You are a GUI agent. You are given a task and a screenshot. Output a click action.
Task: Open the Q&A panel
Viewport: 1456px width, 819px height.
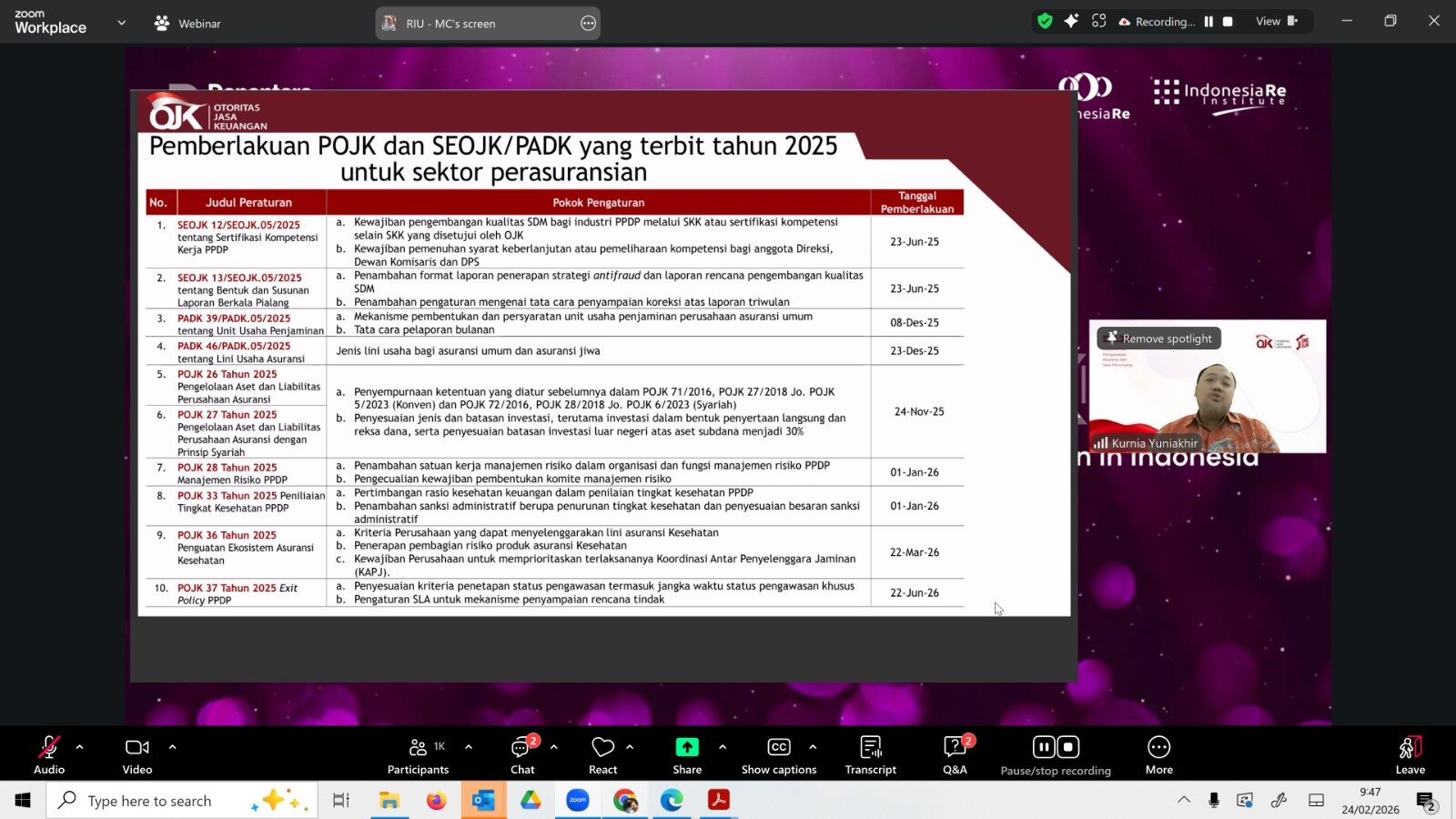[955, 754]
